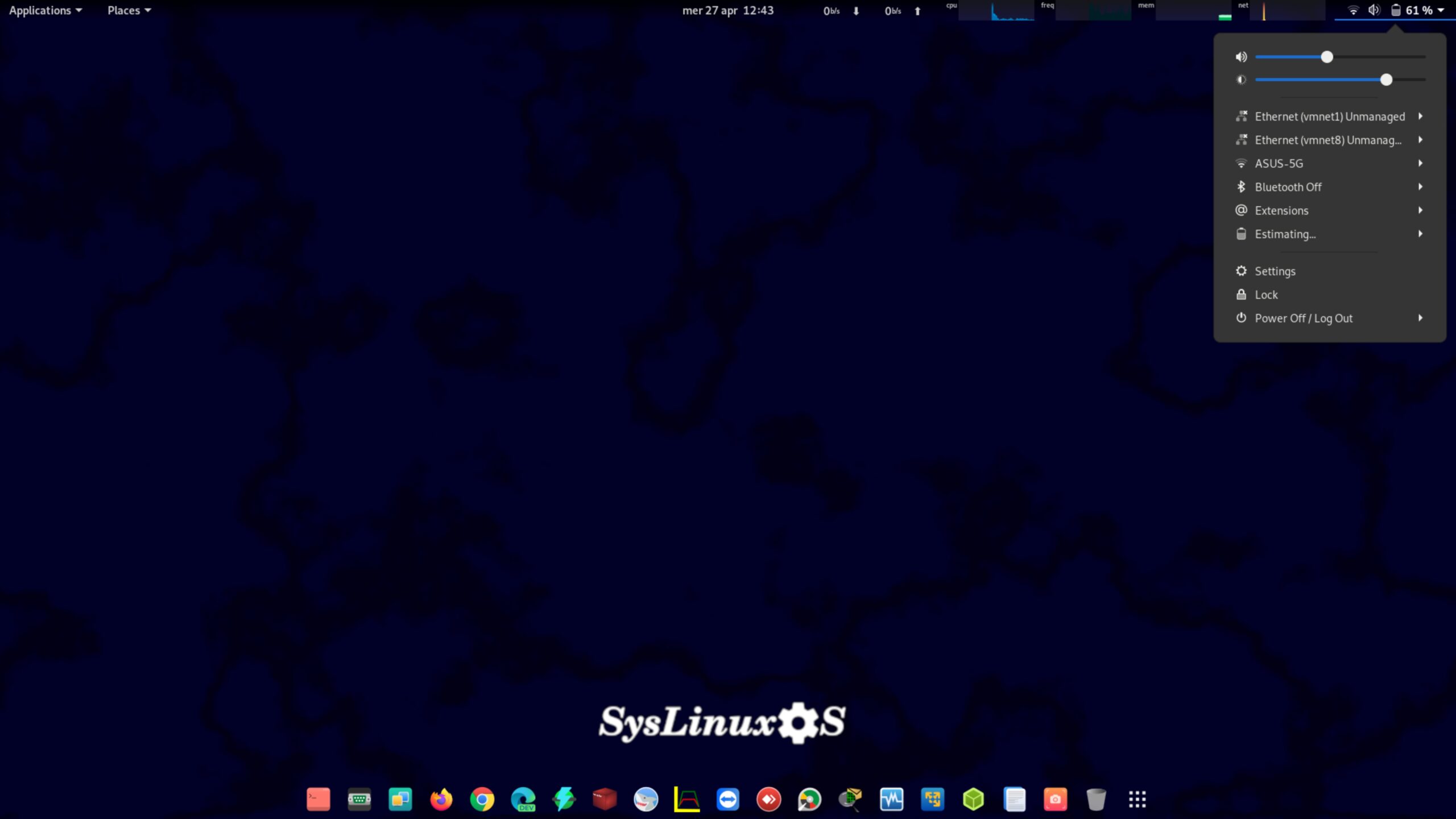Expand the ASUS-5G Wi-Fi submenu
1456x819 pixels.
click(x=1330, y=163)
